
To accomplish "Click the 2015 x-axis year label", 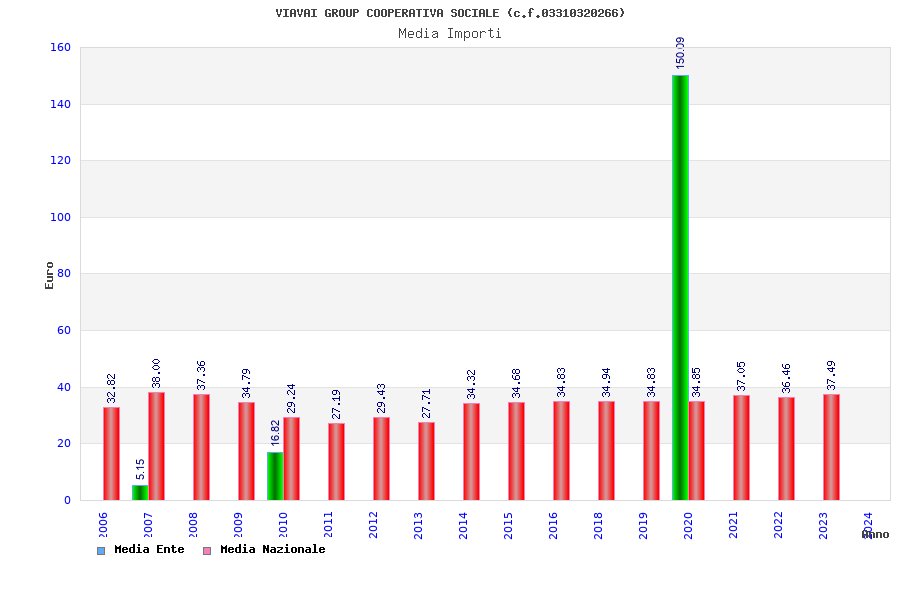I will tap(508, 525).
